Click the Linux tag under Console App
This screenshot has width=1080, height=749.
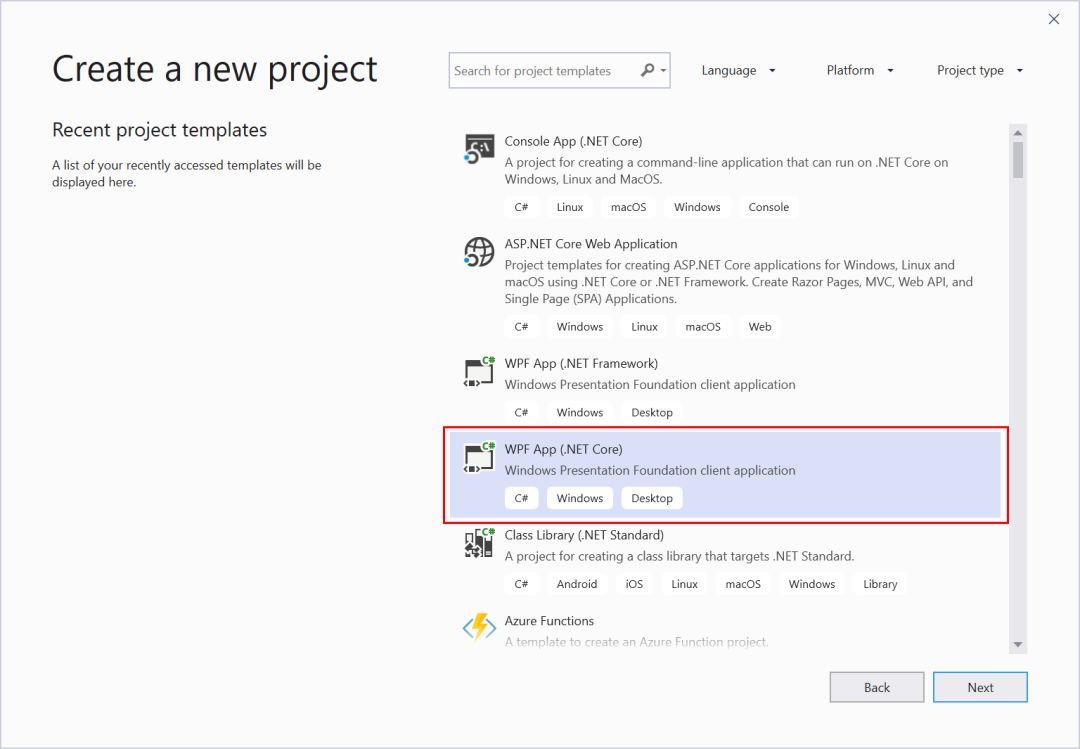click(x=570, y=207)
